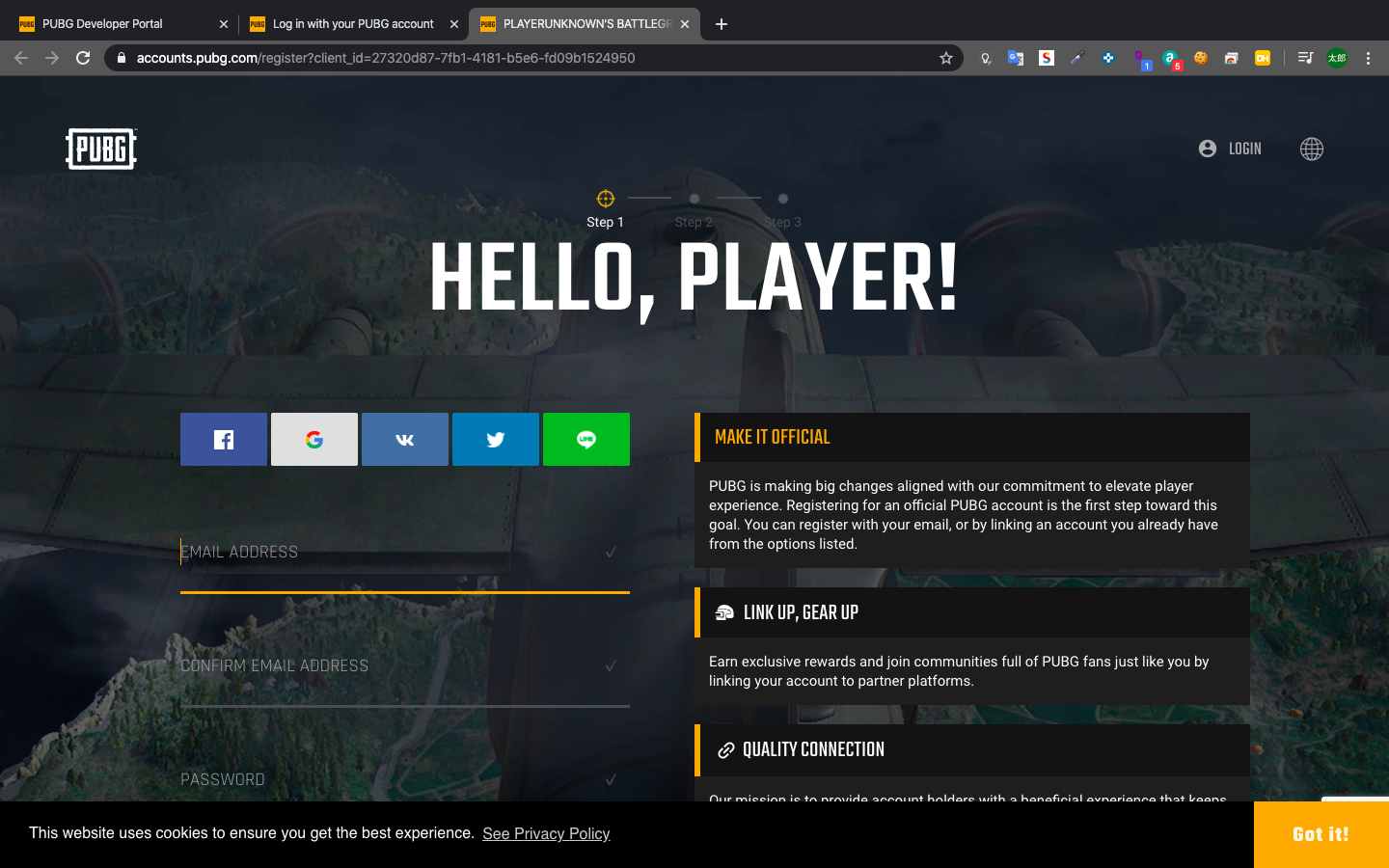1389x868 pixels.
Task: Open the cookie extension icon
Action: pos(1201,58)
